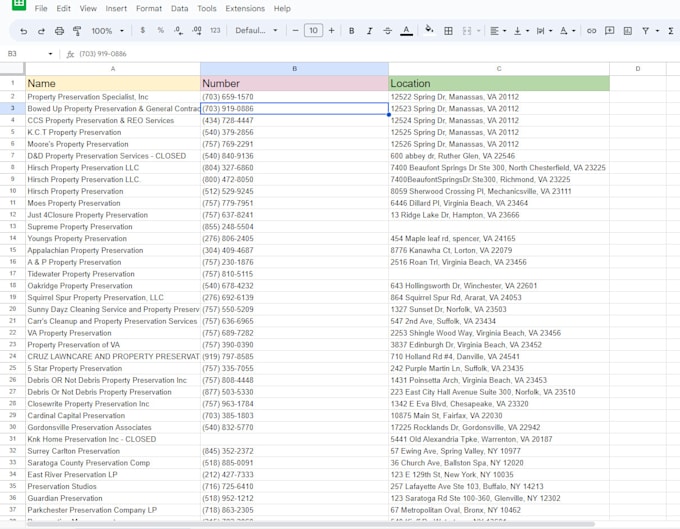This screenshot has width=680, height=529.
Task: Open the Insert menu
Action: (x=116, y=8)
